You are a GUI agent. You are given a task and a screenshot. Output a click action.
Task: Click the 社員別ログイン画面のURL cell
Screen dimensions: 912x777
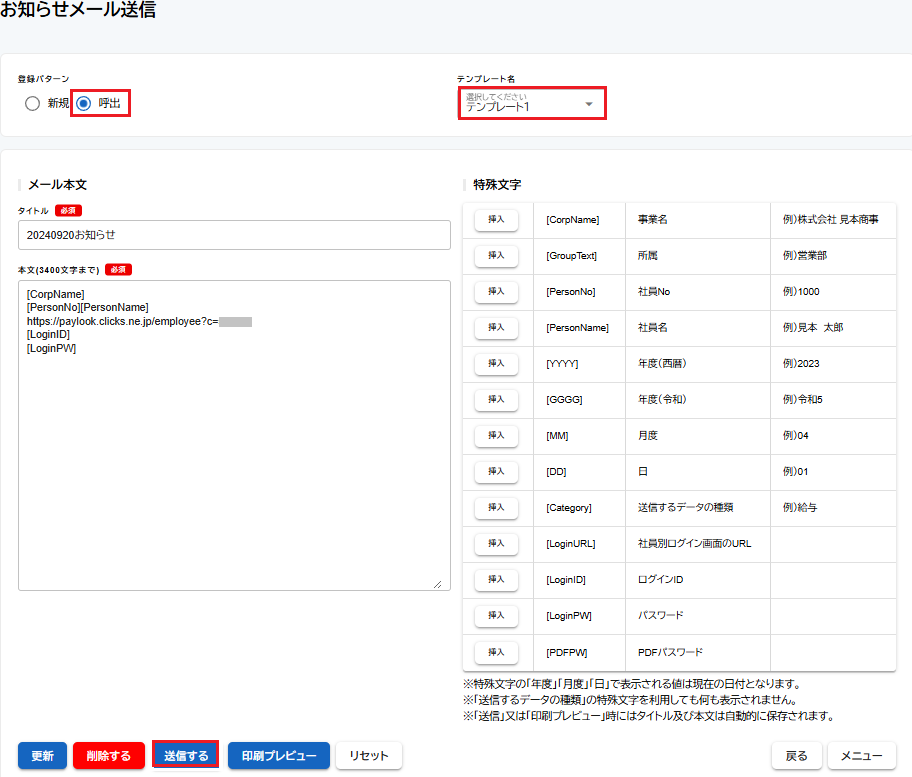click(x=698, y=544)
